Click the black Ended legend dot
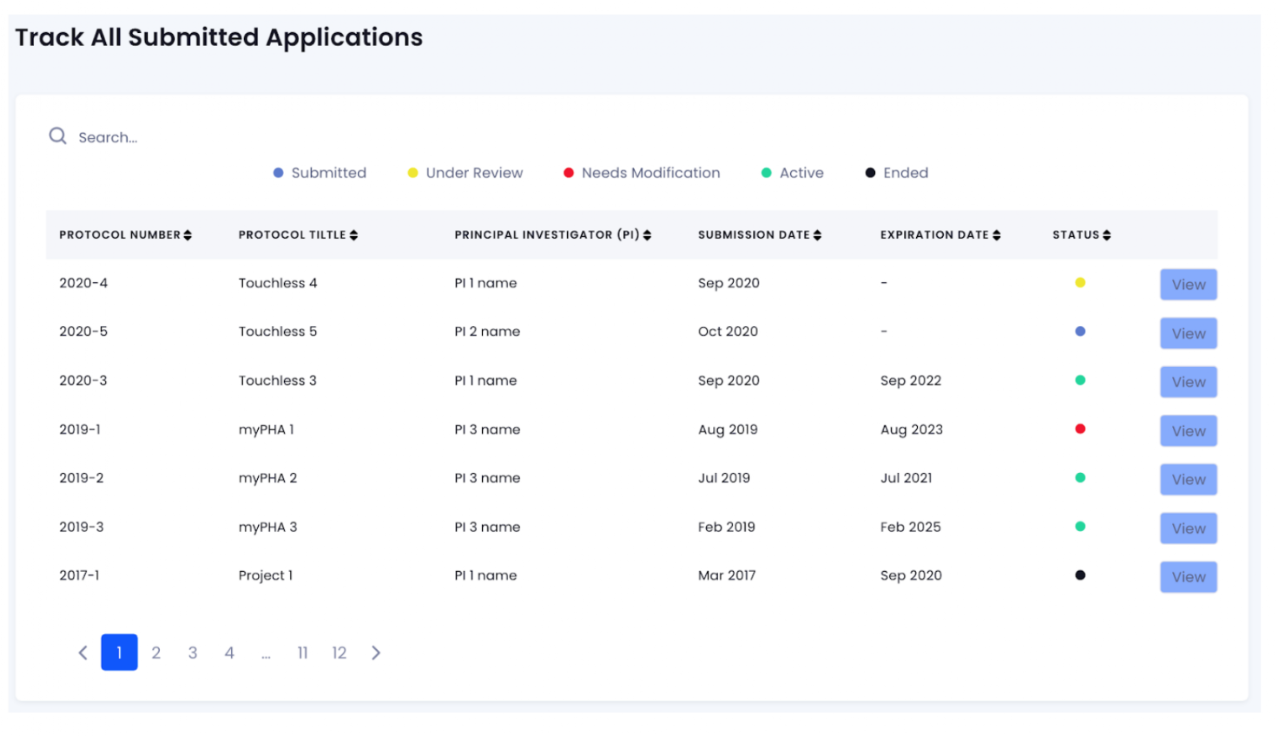This screenshot has height=736, width=1280. click(x=870, y=173)
